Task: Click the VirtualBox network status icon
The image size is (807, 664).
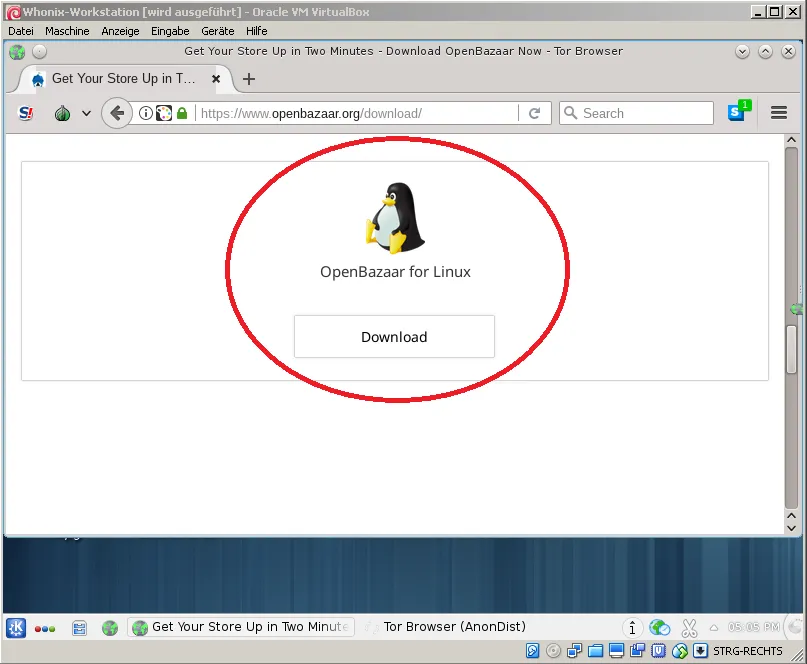Action: click(574, 651)
